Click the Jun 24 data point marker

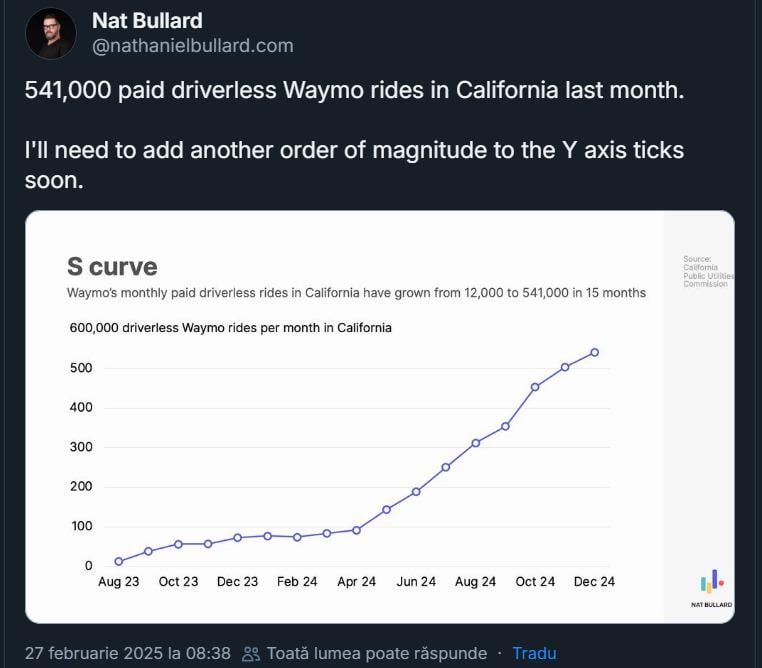416,492
